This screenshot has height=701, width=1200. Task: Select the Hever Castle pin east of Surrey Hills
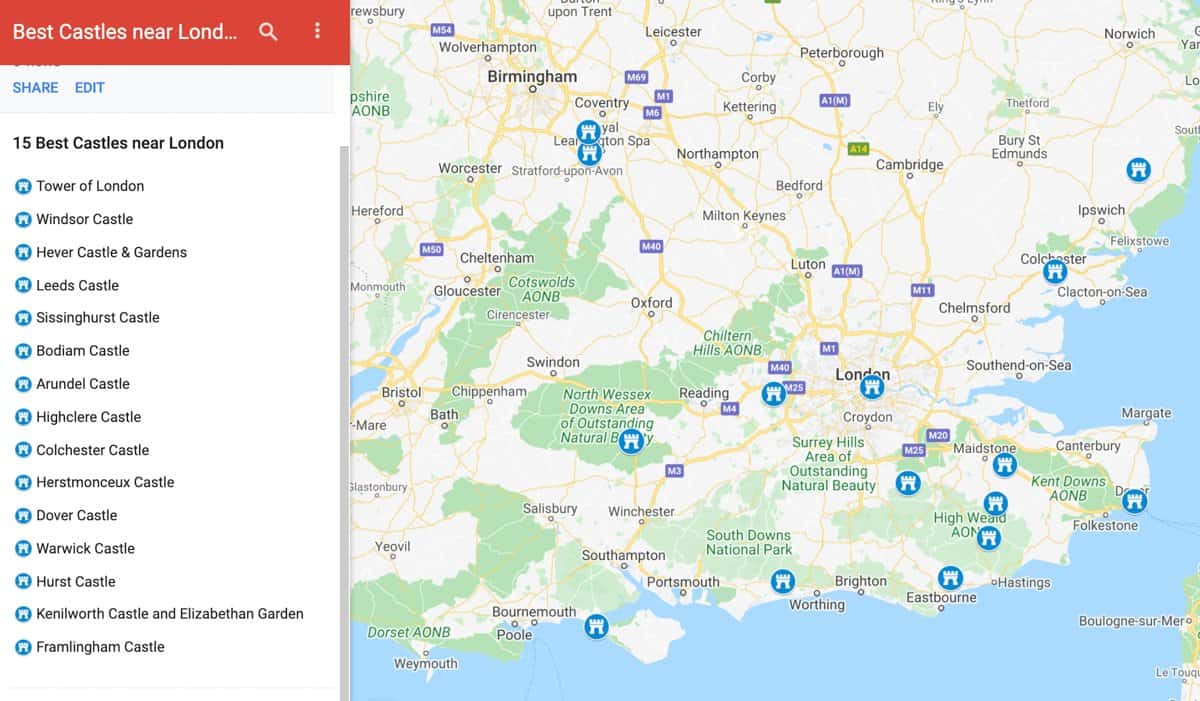point(908,483)
